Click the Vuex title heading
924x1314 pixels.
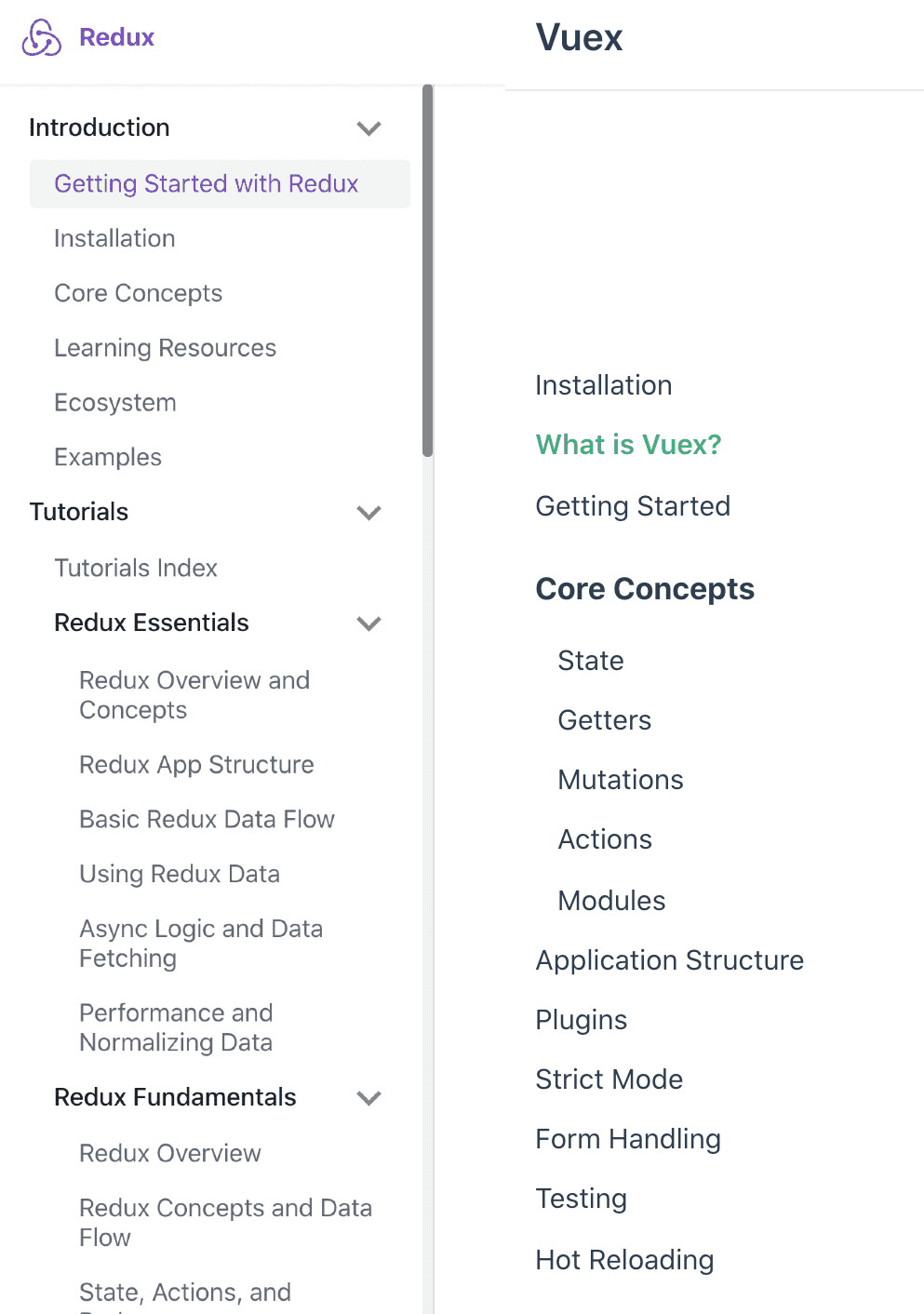[x=579, y=38]
